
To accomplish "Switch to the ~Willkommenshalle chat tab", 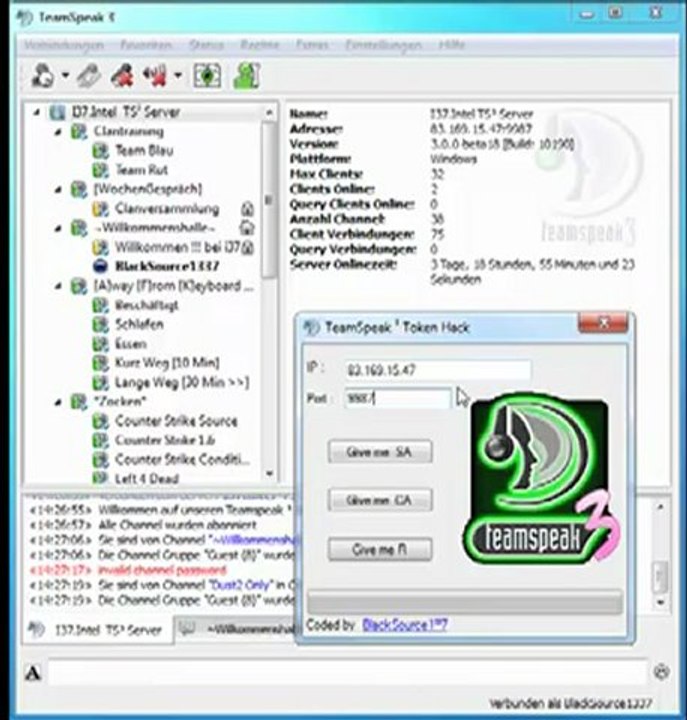I will tap(237, 630).
